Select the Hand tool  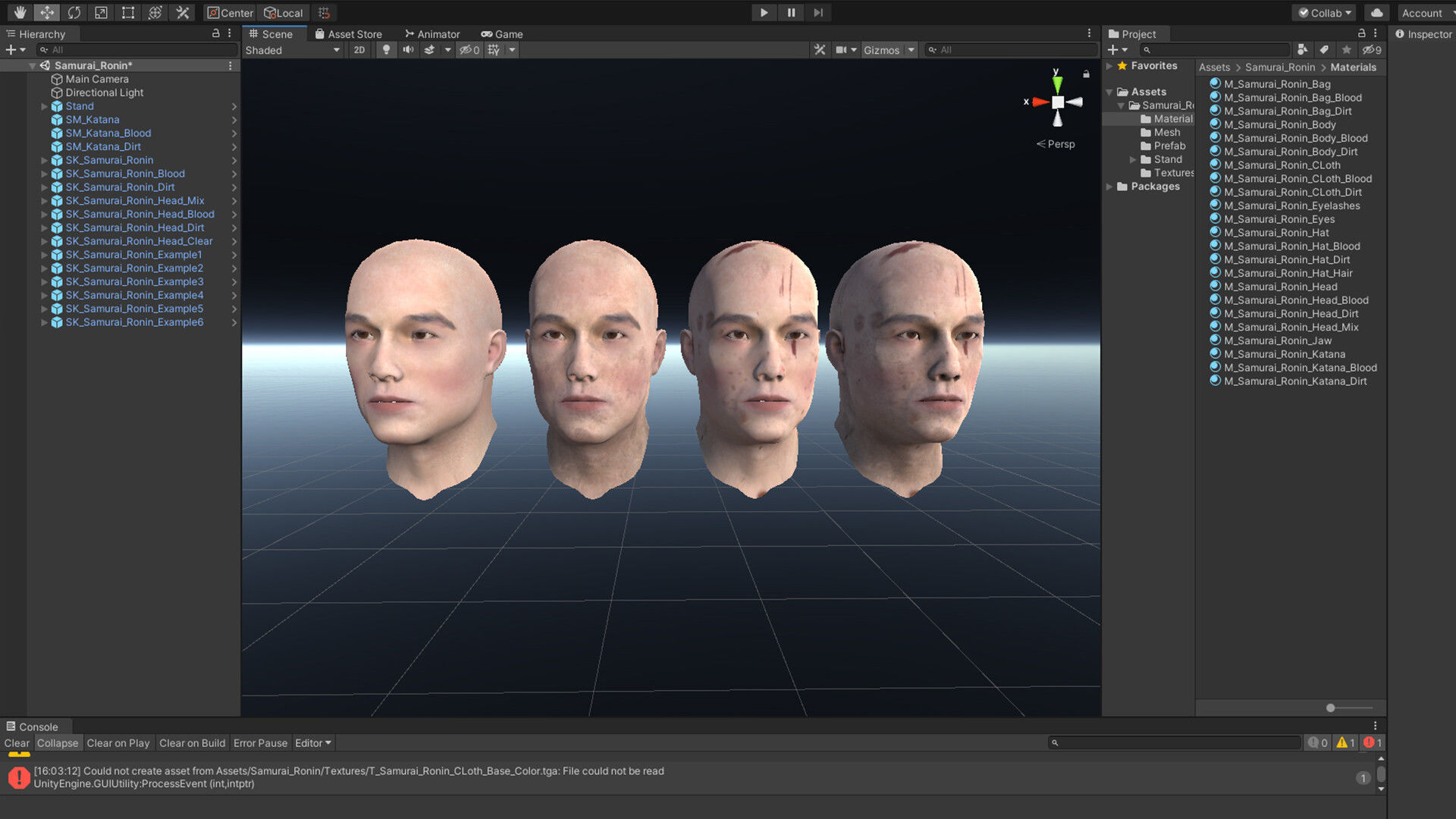[20, 12]
